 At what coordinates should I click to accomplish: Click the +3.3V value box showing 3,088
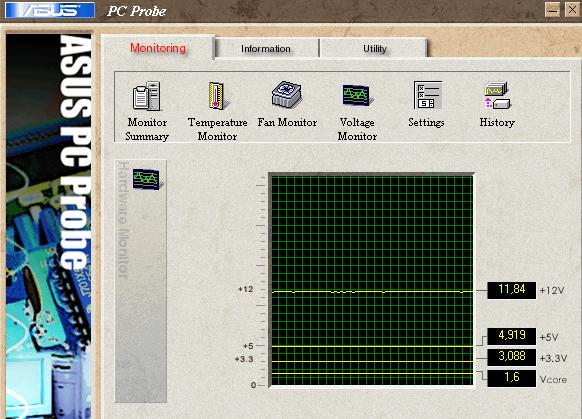[x=511, y=357]
